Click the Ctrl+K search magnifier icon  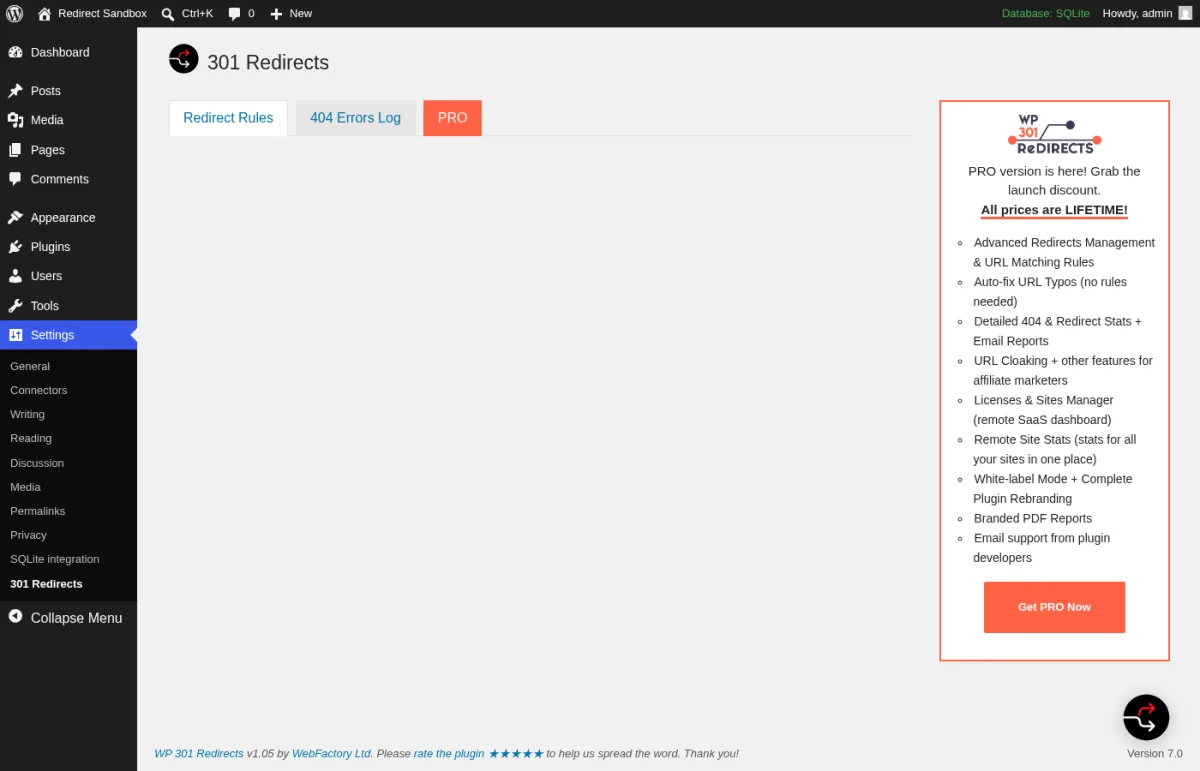tap(168, 14)
